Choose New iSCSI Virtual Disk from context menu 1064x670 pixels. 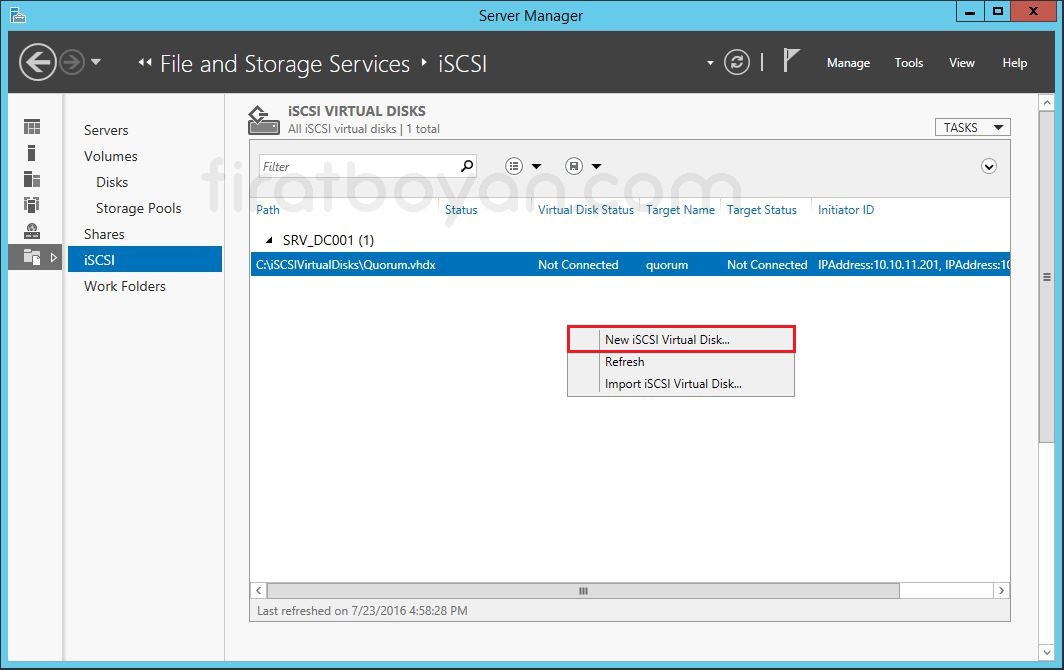pyautogui.click(x=681, y=339)
